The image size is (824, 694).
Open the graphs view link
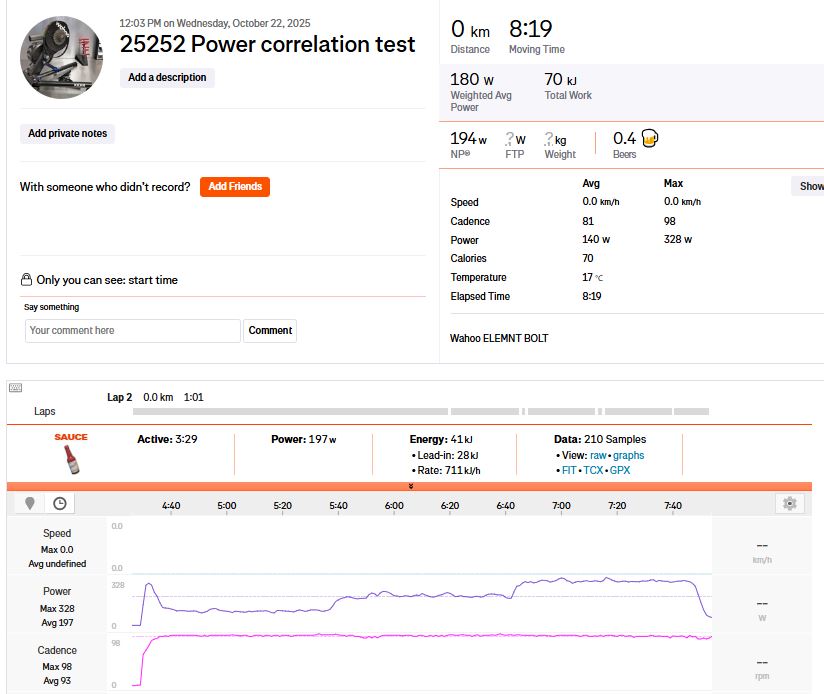tap(629, 455)
